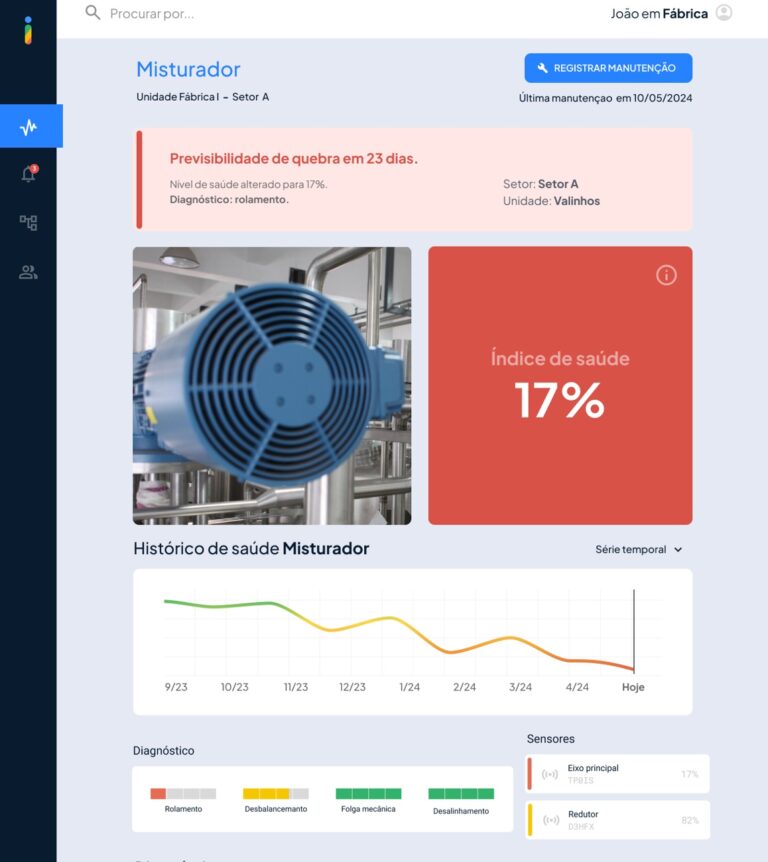Screen dimensions: 768x862
Task: Click the Redutor sensor signal icon
Action: click(x=550, y=820)
